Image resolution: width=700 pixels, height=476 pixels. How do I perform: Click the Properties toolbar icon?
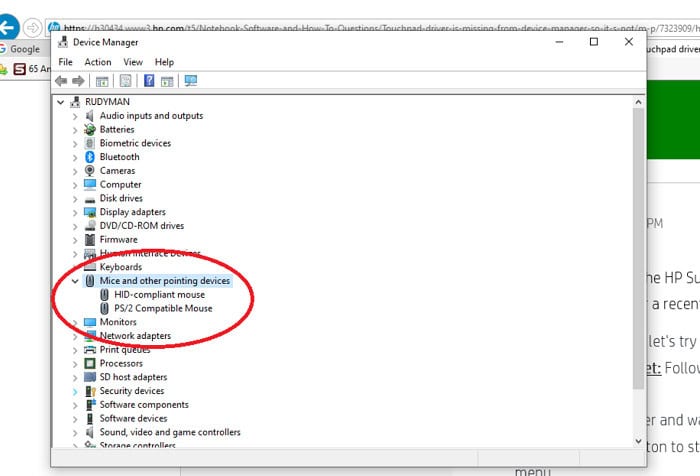pyautogui.click(x=125, y=81)
